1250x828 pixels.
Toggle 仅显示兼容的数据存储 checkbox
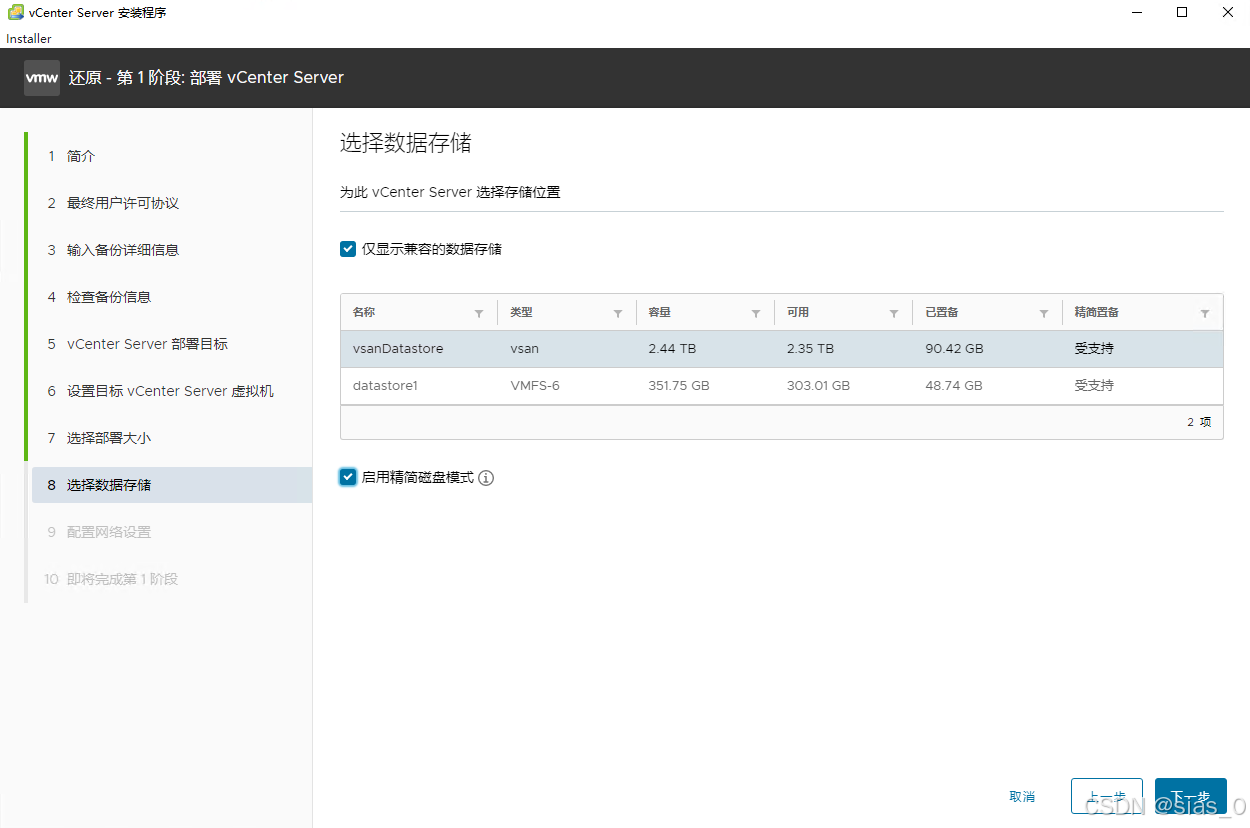click(x=348, y=249)
